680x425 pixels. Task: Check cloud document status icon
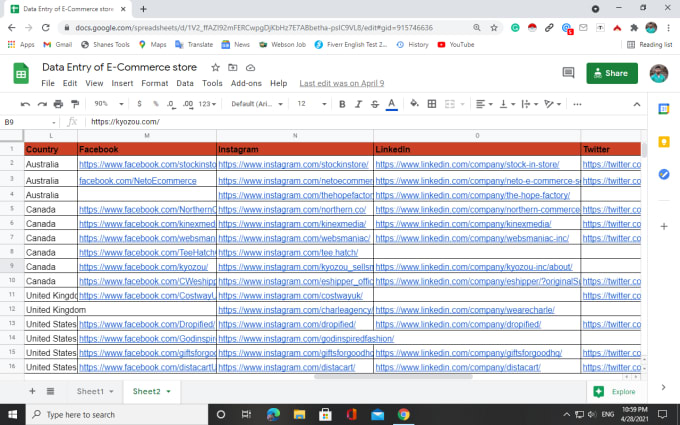tap(250, 68)
